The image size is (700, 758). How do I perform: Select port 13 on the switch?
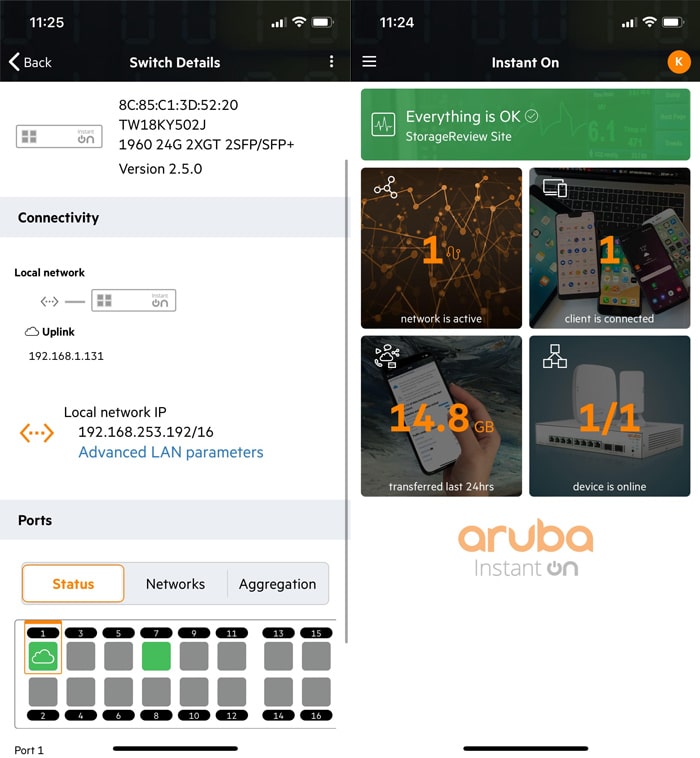point(278,656)
